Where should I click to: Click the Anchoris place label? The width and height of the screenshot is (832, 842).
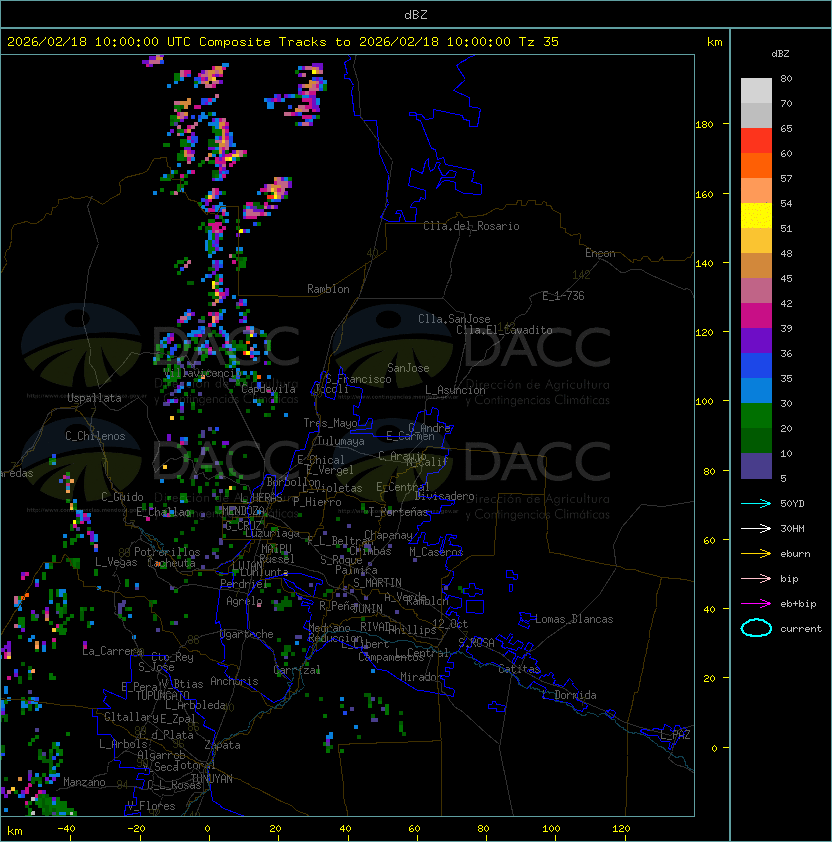tap(234, 681)
